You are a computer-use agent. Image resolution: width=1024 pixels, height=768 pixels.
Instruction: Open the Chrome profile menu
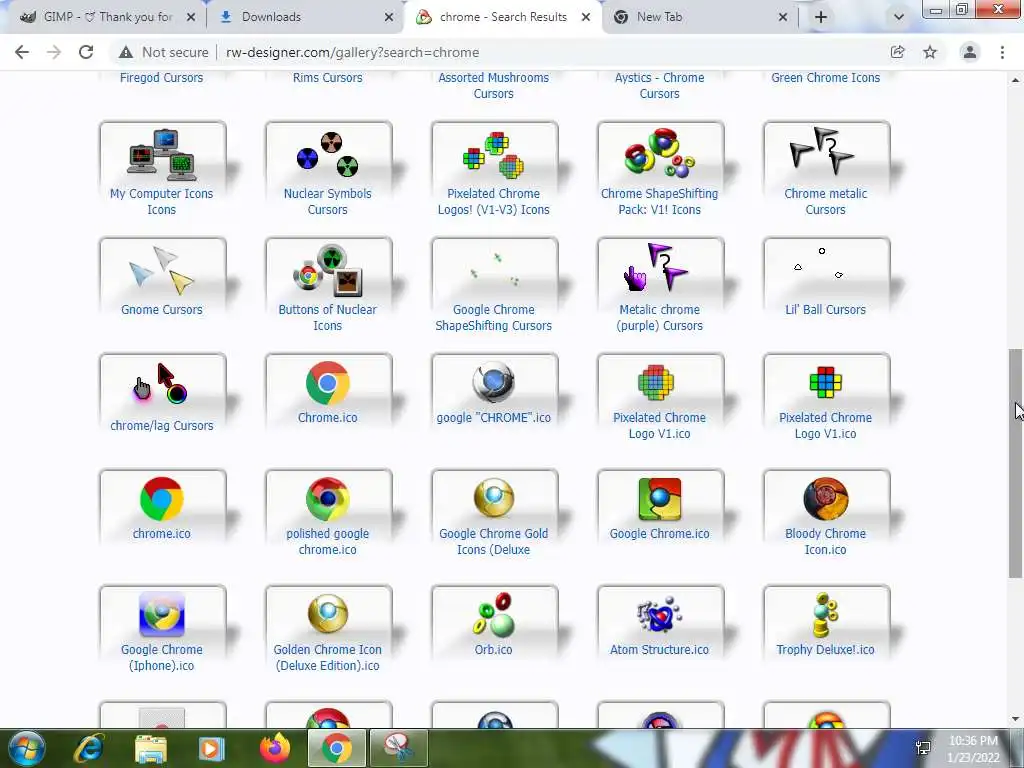click(970, 52)
